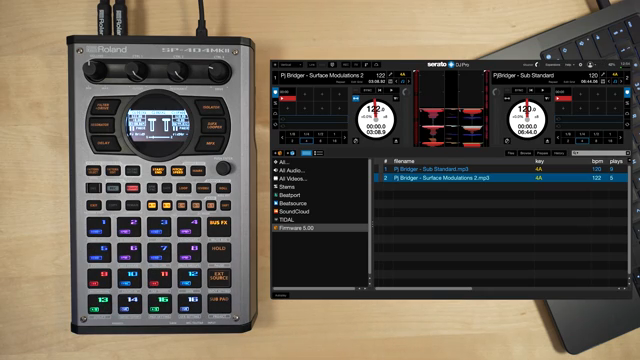Trigger deck 1 red cue point one

click(288, 98)
